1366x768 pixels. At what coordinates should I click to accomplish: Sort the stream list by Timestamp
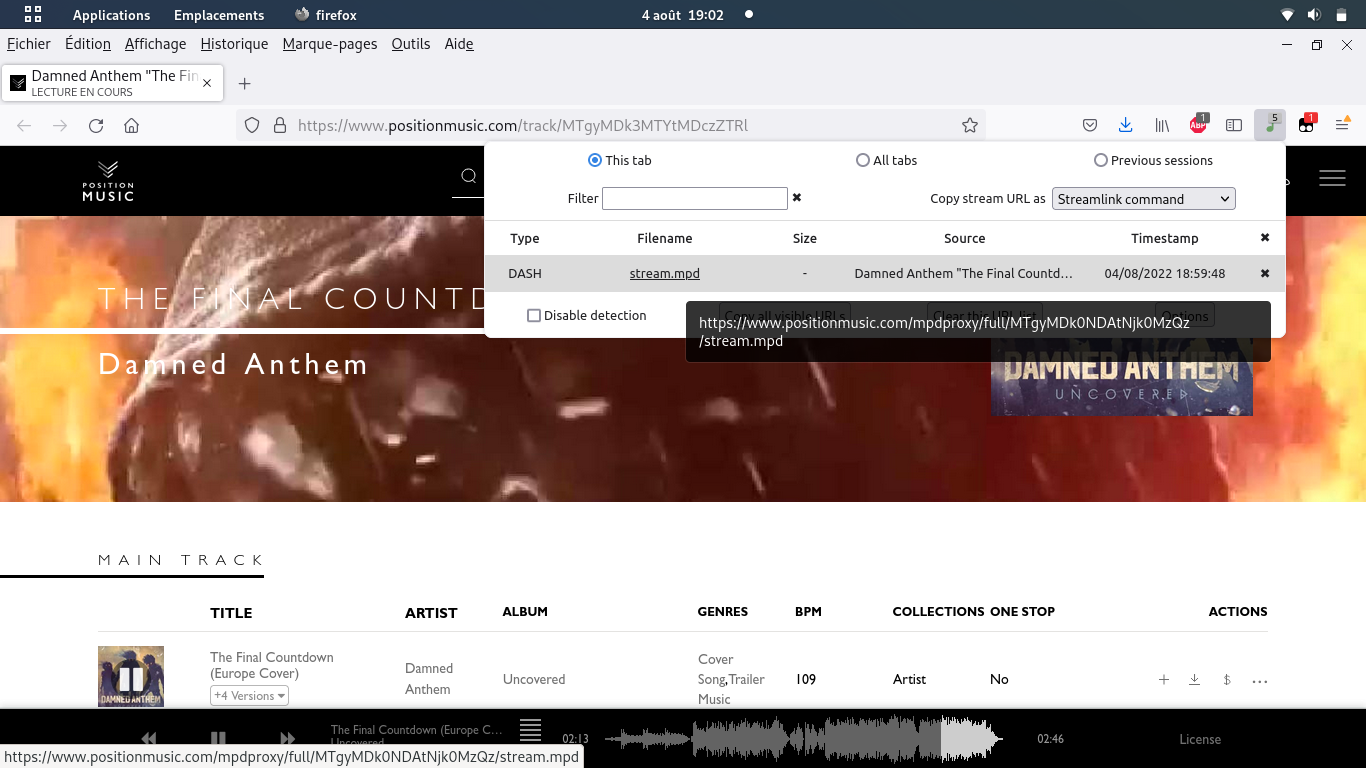pyautogui.click(x=1165, y=238)
